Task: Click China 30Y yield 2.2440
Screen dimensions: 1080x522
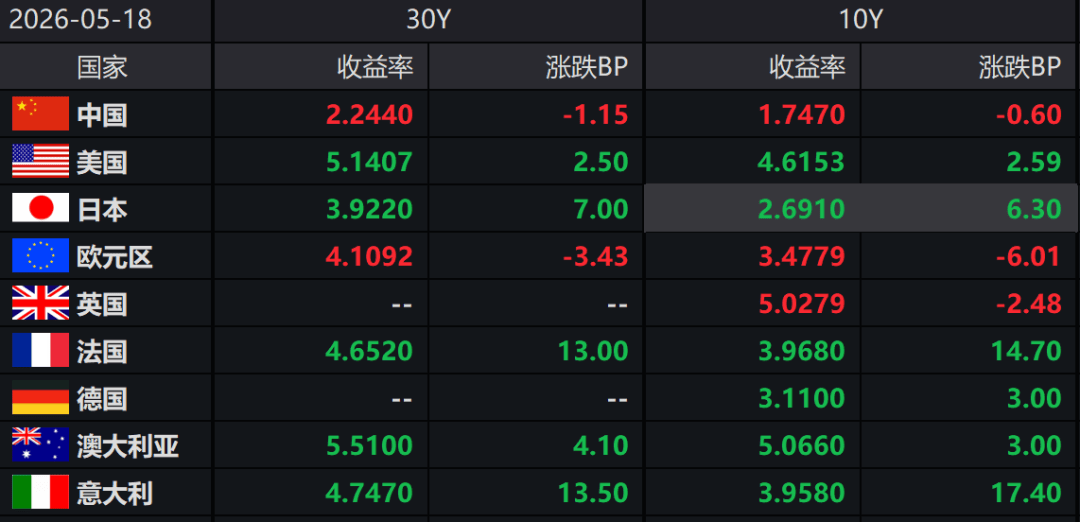Action: [x=369, y=114]
